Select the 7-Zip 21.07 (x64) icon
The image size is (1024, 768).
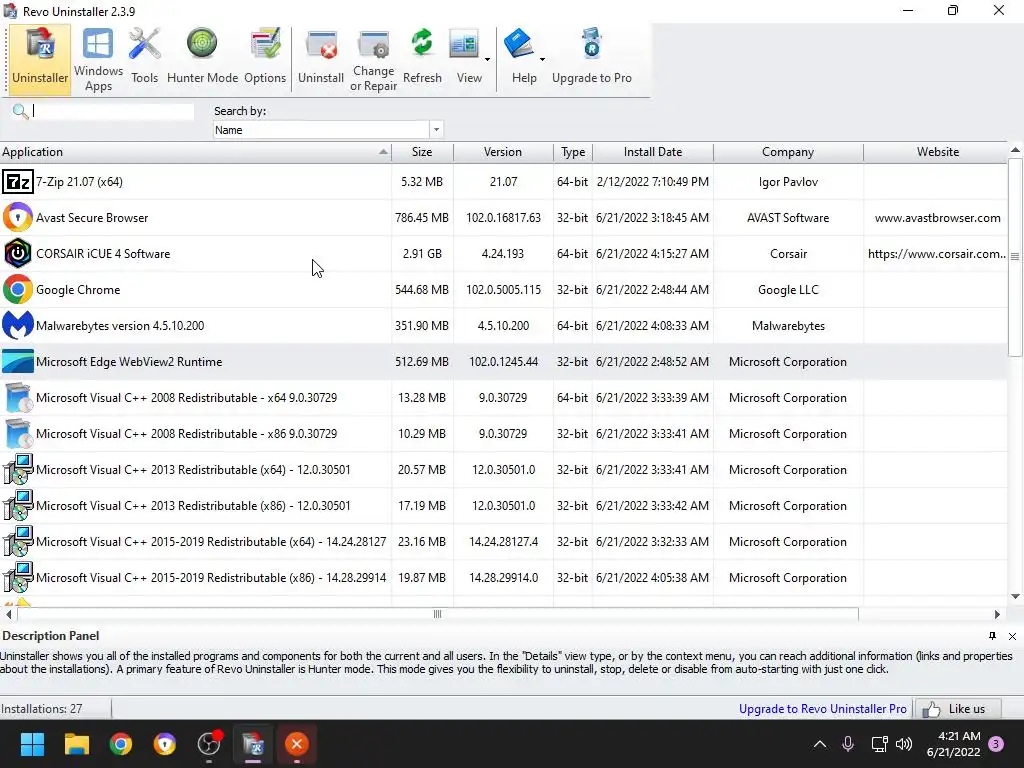18,182
